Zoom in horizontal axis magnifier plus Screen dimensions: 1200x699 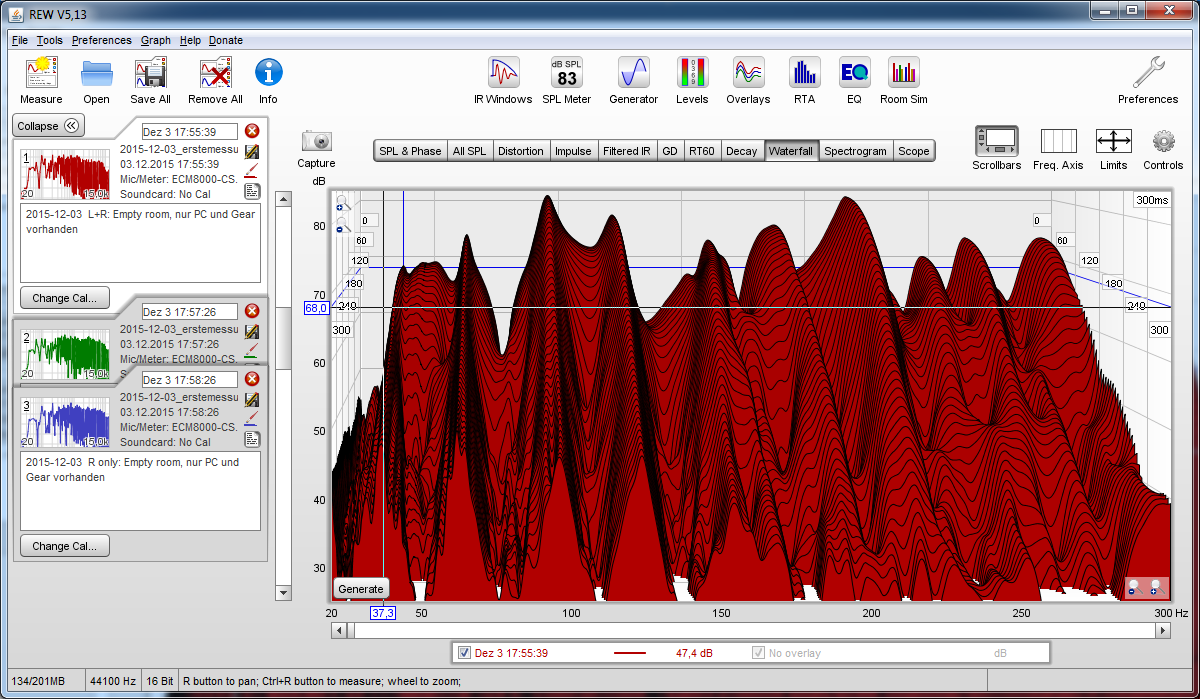point(1155,588)
